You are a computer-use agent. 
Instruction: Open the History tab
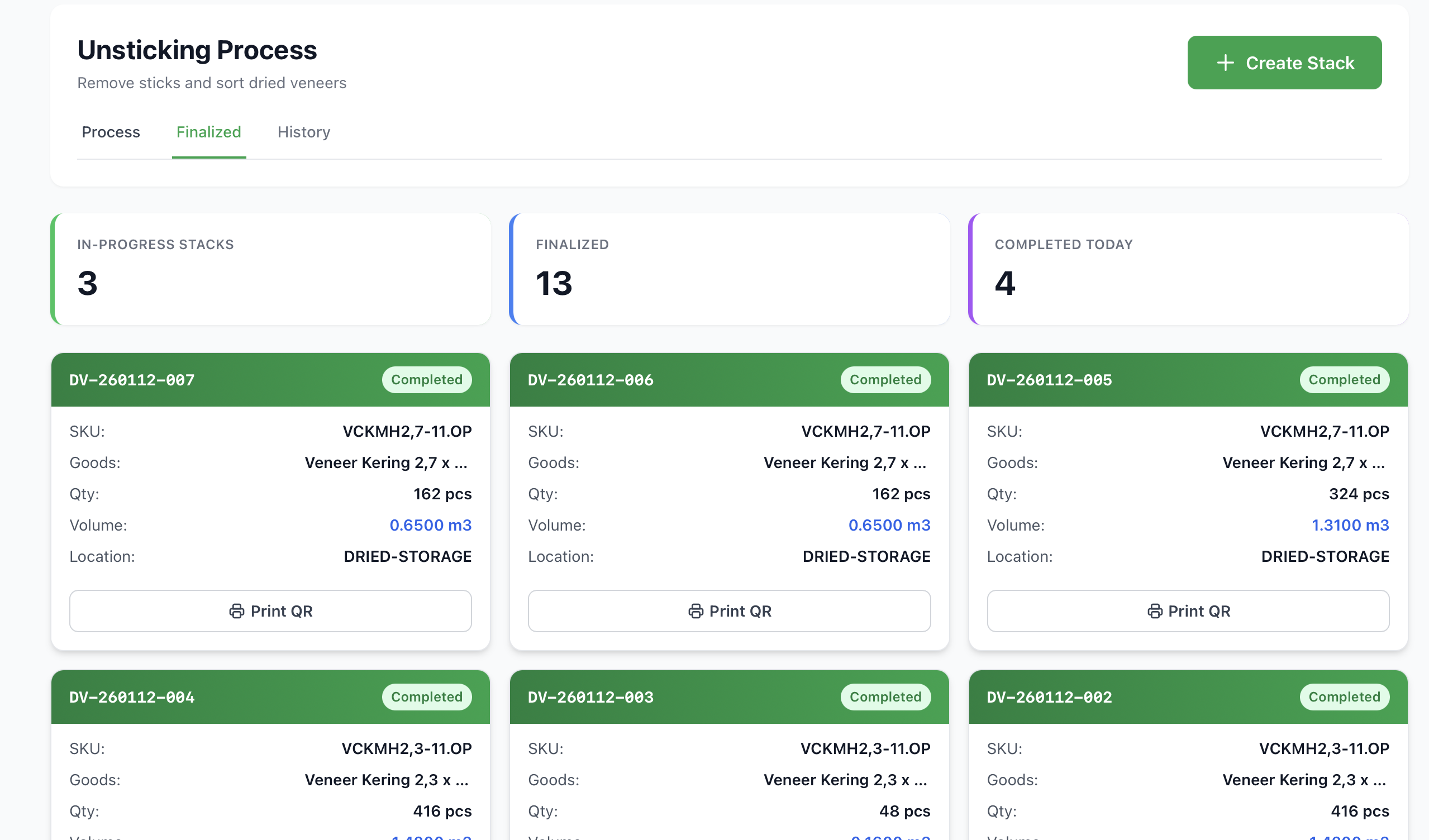tap(303, 132)
